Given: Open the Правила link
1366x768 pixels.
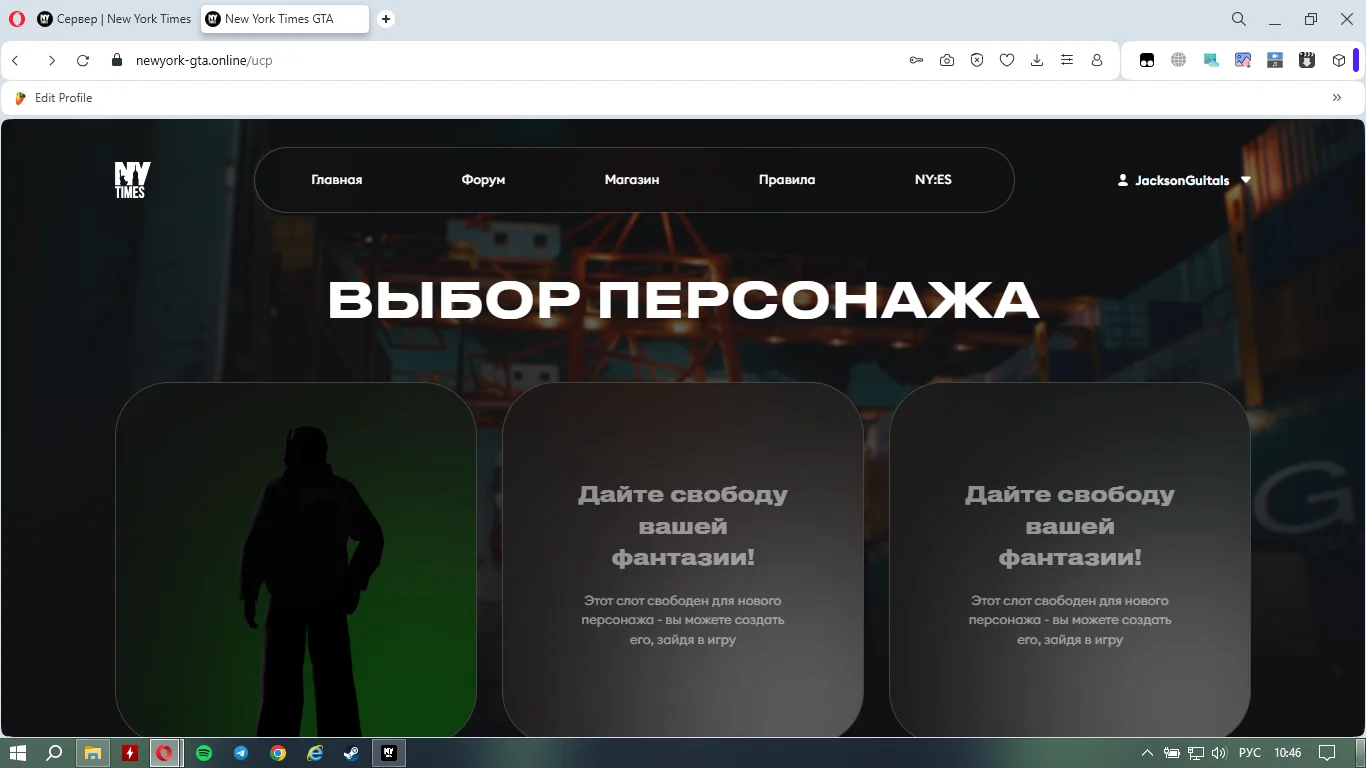Looking at the screenshot, I should [x=787, y=180].
